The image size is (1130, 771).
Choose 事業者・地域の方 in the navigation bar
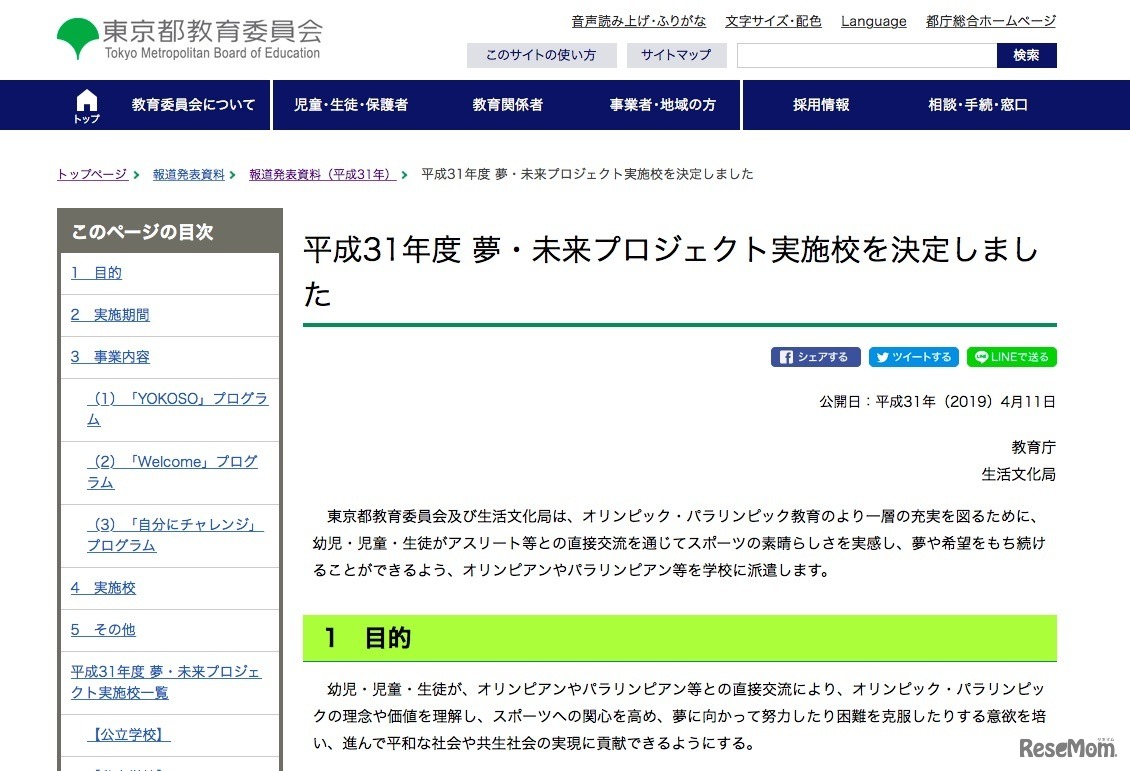pos(662,104)
